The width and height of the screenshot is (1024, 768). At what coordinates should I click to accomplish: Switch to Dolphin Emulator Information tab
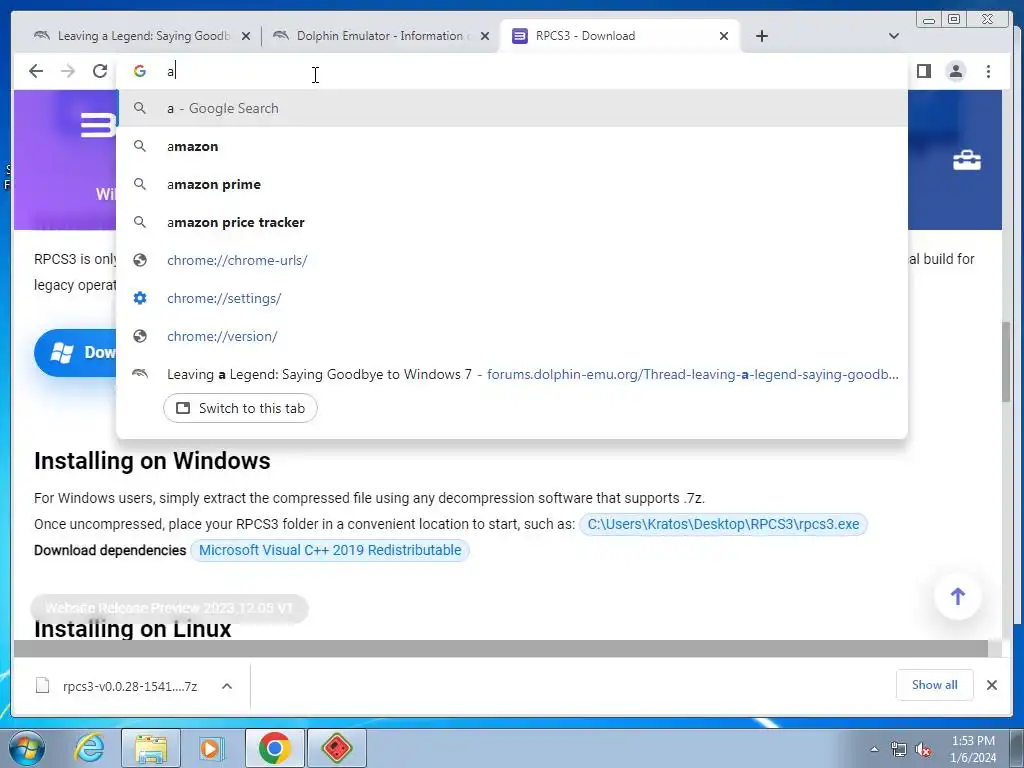380,36
